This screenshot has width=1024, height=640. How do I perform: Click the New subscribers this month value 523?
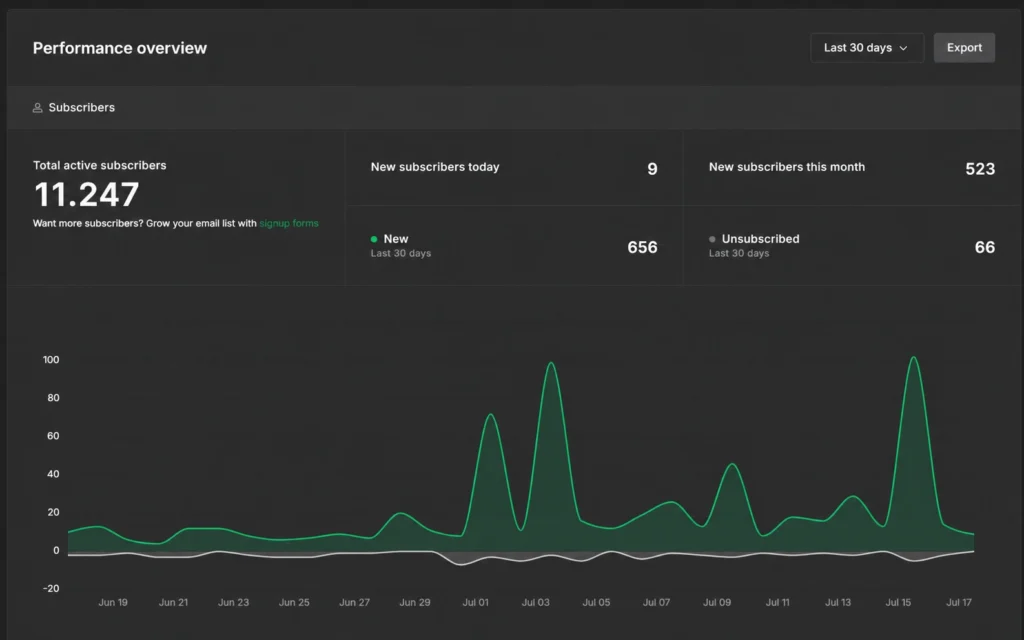pyautogui.click(x=980, y=169)
